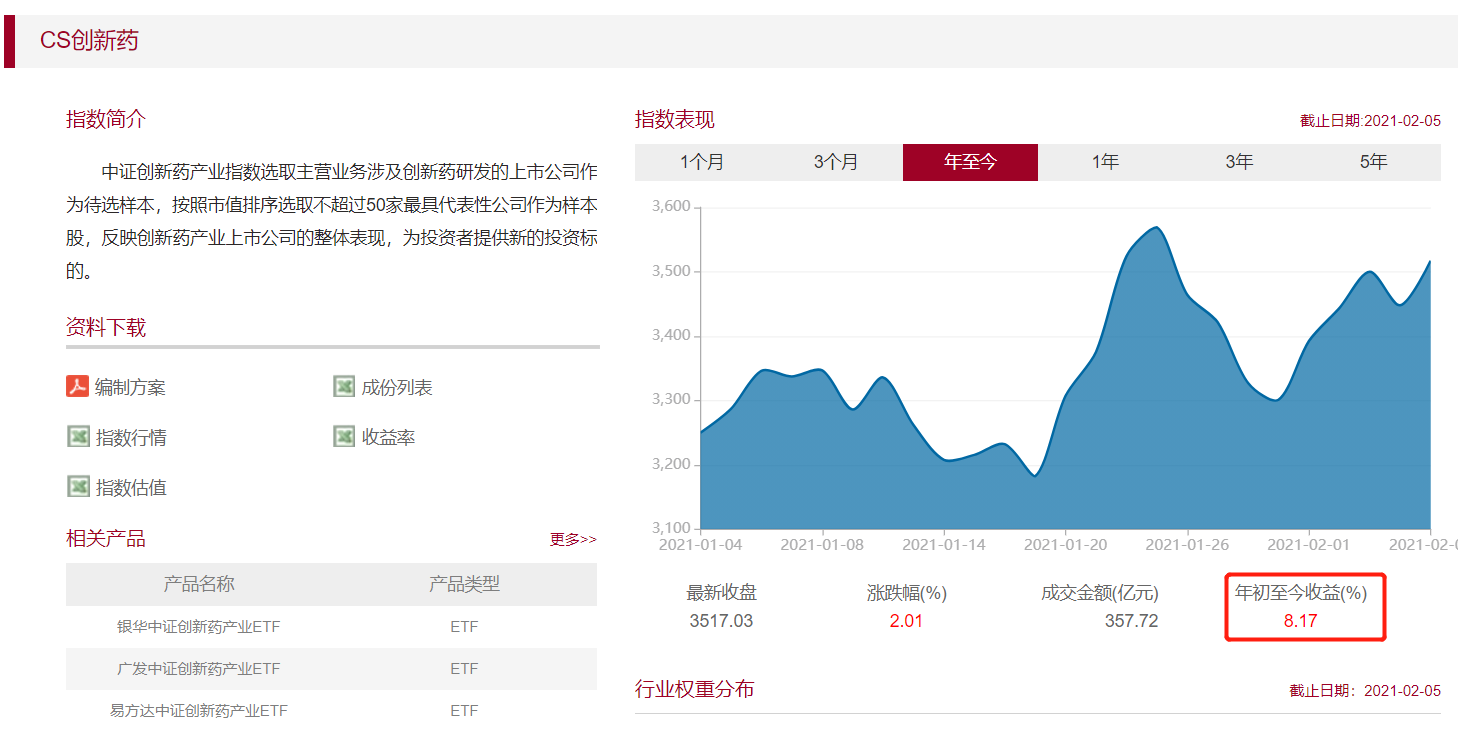Click the 资料下载 section heading

[x=106, y=327]
